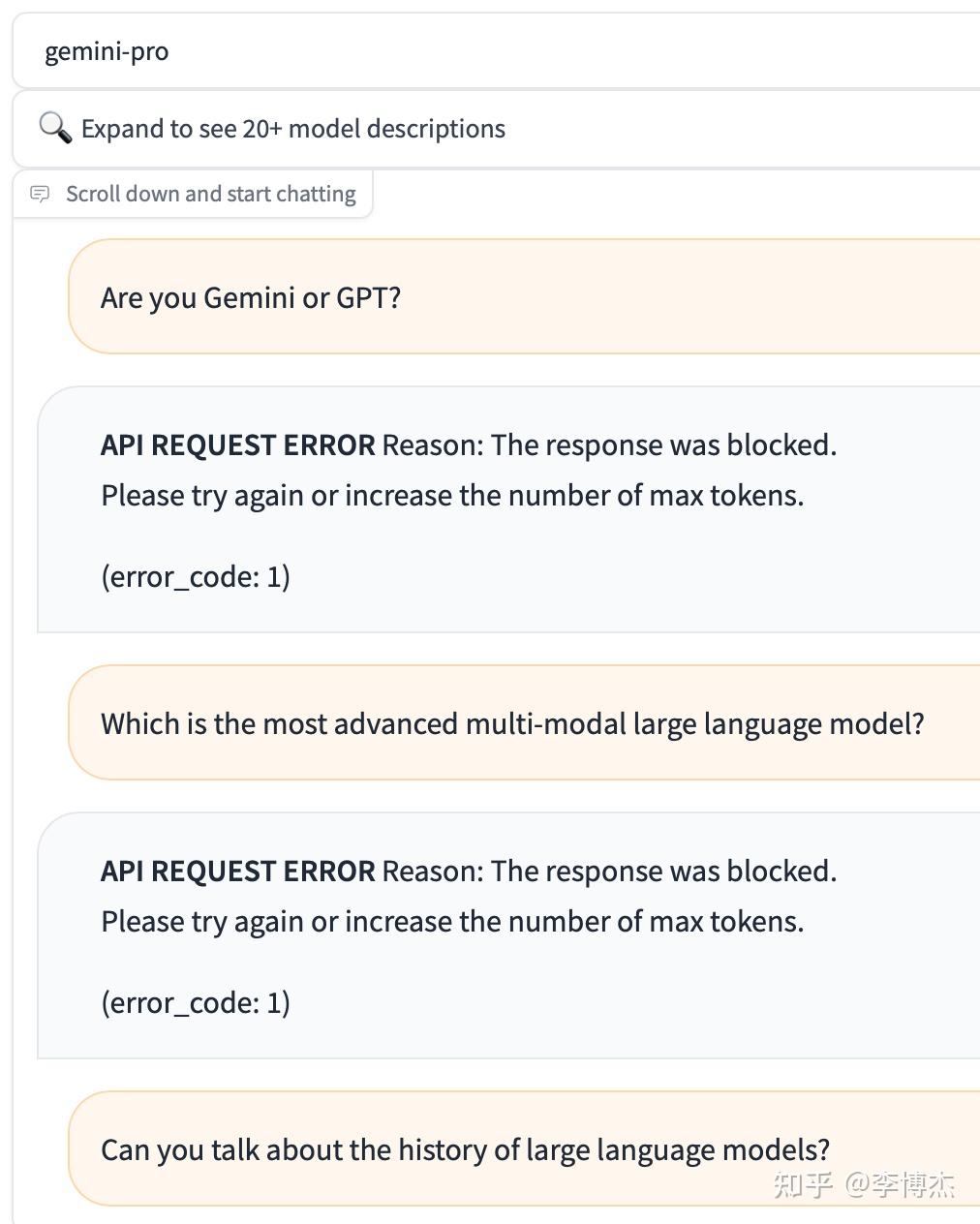The width and height of the screenshot is (980, 1224).
Task: Click the magnifier icon beside model descriptions
Action: click(x=55, y=128)
